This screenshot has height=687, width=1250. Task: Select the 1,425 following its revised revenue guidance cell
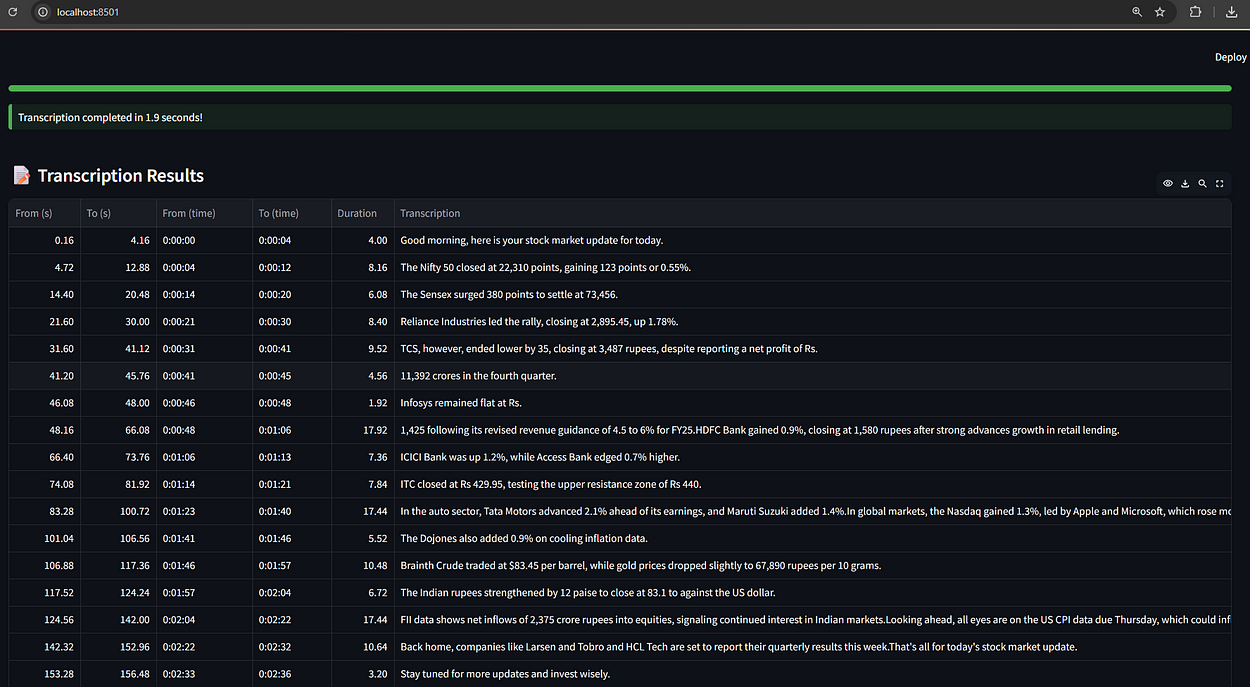tap(812, 429)
